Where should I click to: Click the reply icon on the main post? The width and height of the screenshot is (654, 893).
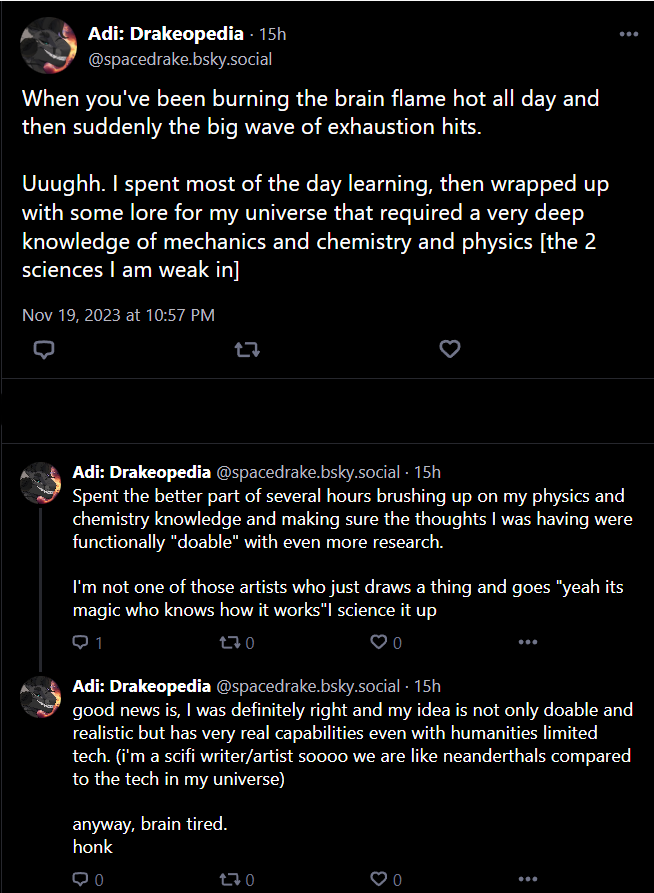[x=44, y=349]
